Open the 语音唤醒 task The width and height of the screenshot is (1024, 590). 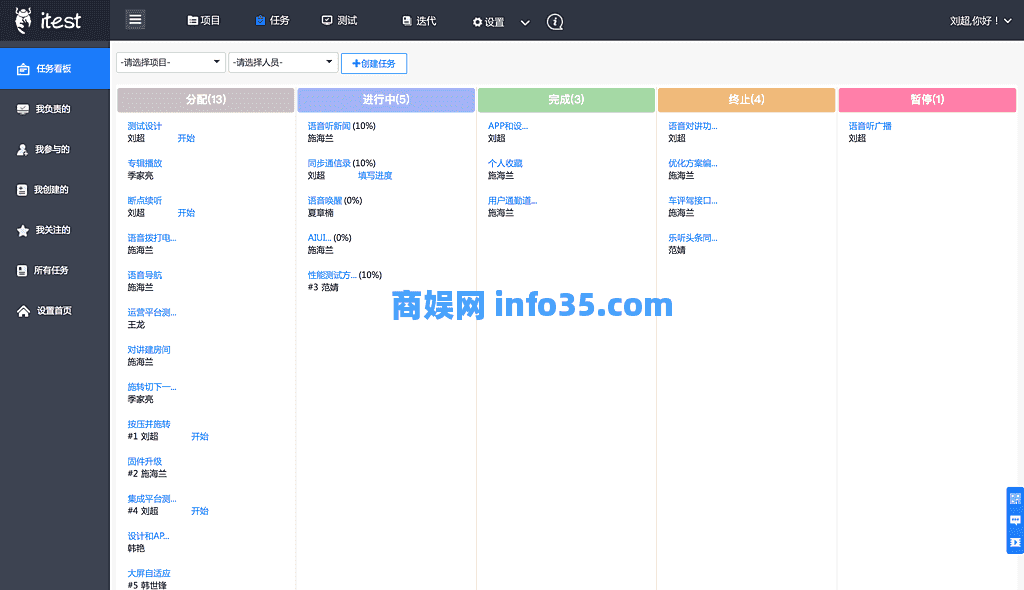tap(325, 201)
